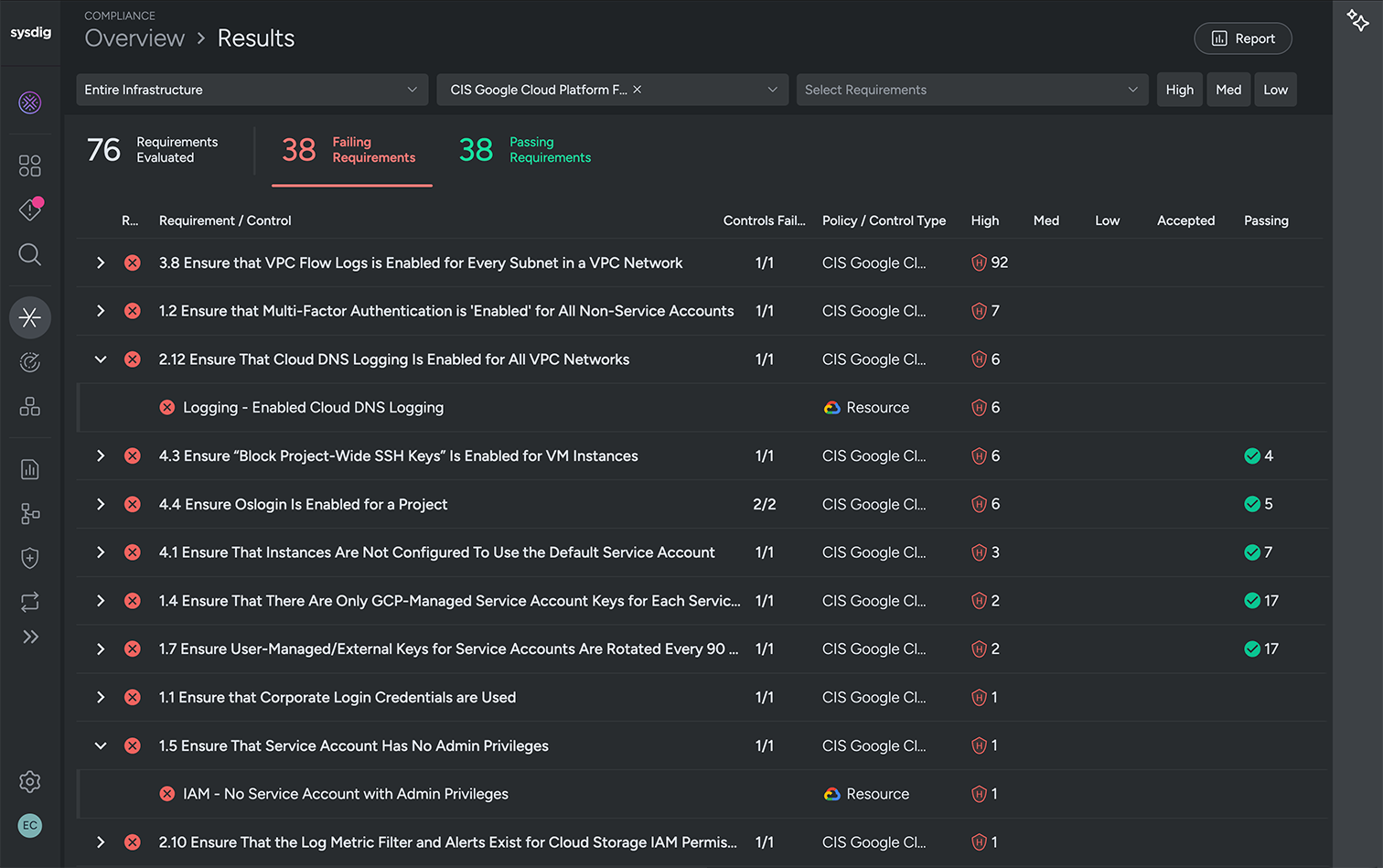The width and height of the screenshot is (1383, 868).
Task: Sort by the Passing column header
Action: click(x=1266, y=220)
